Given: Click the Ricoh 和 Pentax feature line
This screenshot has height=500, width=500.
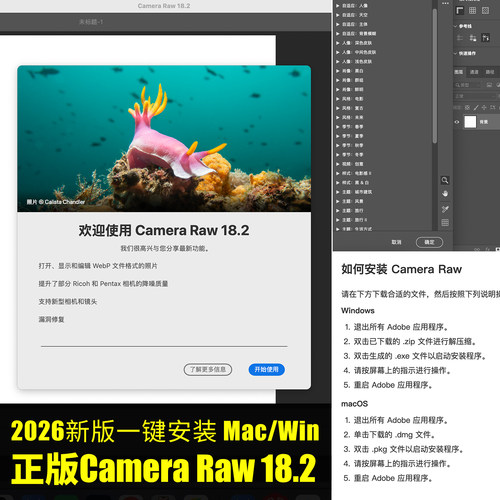Looking at the screenshot, I should (103, 284).
